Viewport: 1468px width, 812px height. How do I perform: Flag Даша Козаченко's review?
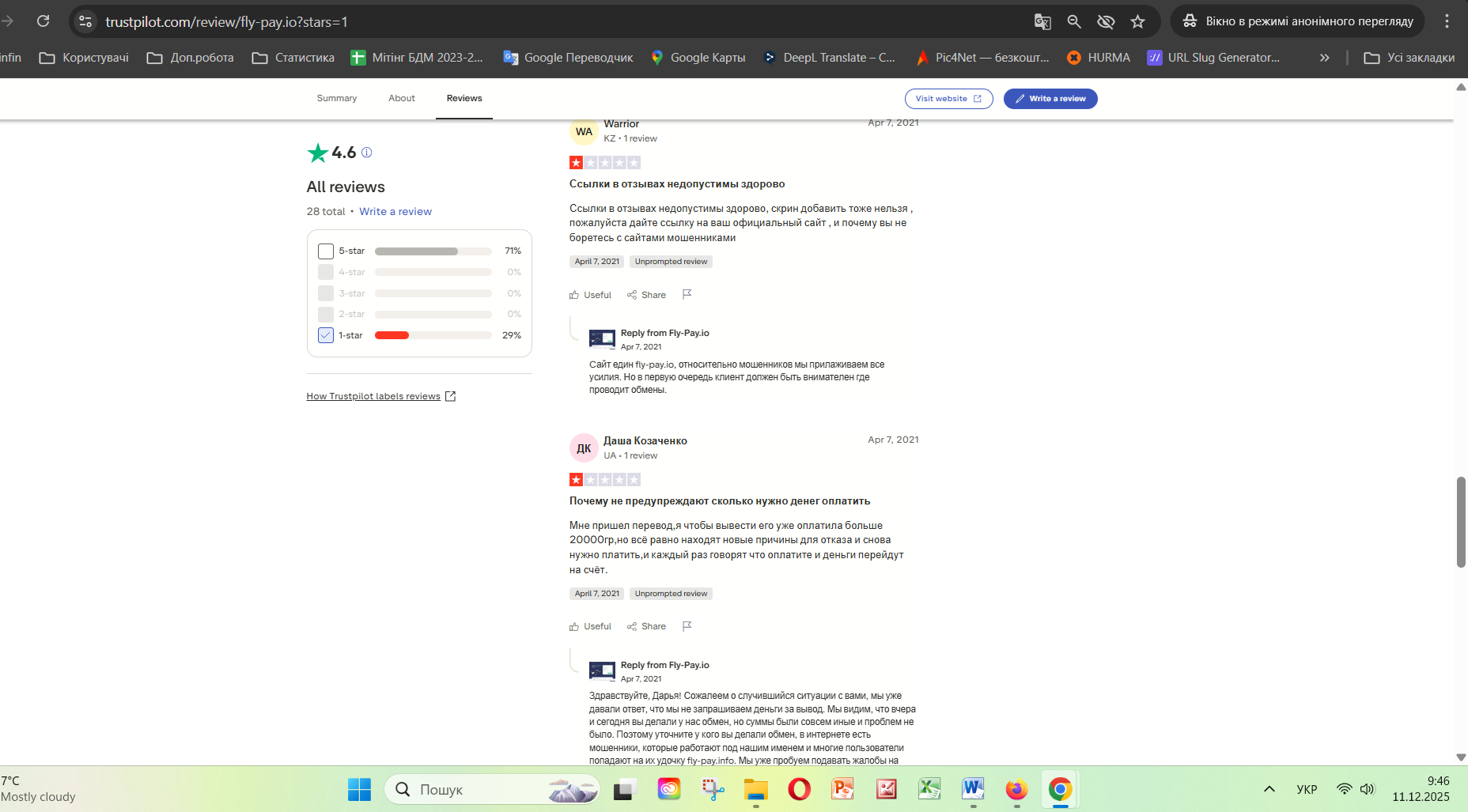[687, 626]
